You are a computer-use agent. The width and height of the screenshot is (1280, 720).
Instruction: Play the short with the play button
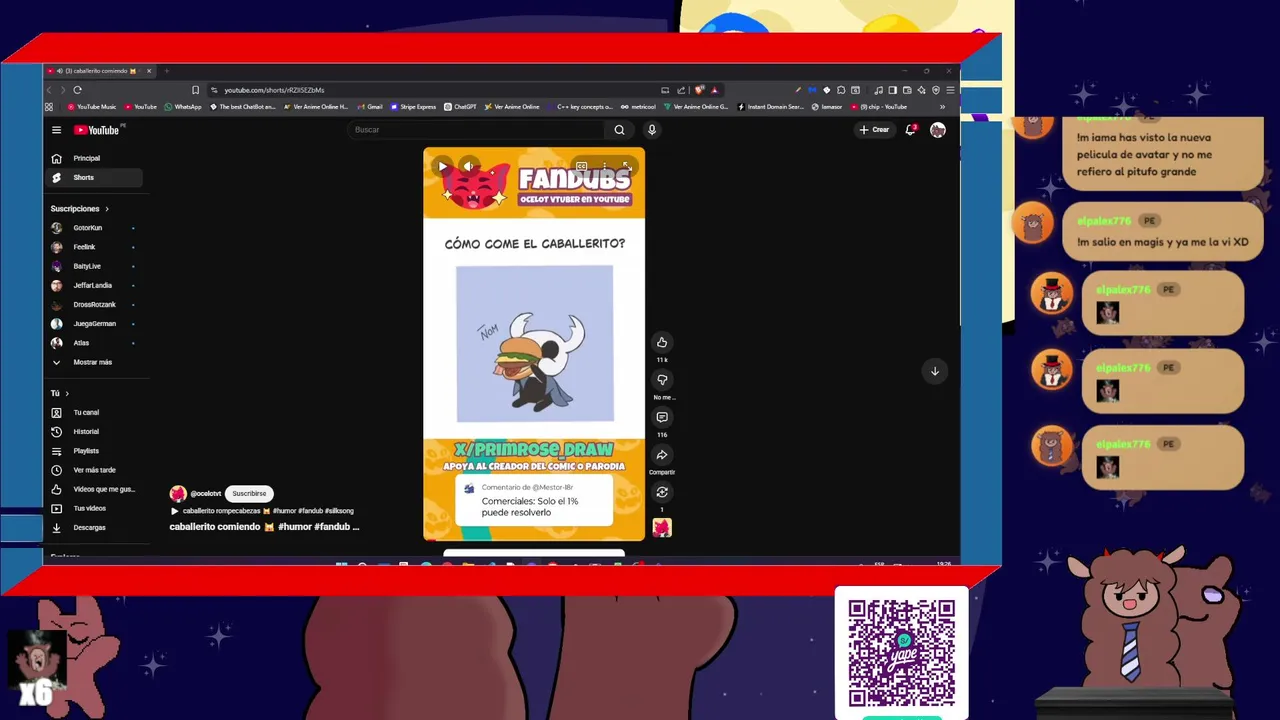[x=443, y=167]
